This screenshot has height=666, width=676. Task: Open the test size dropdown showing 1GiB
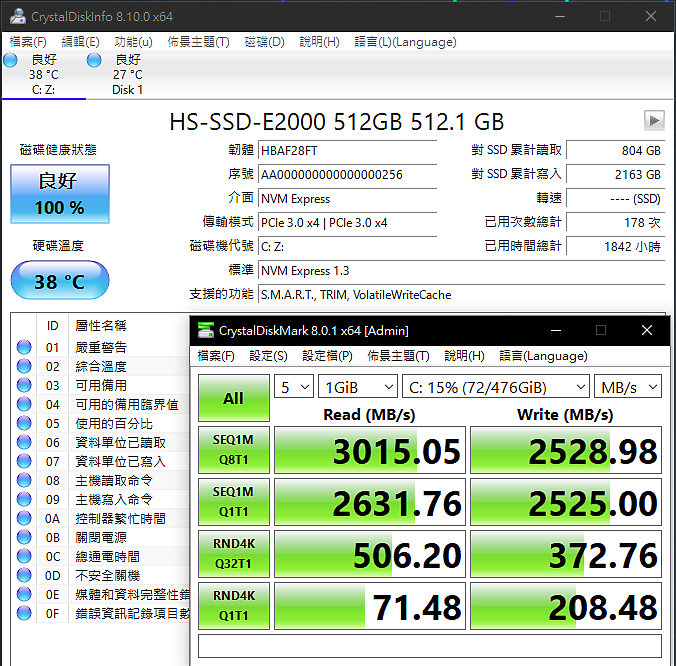[358, 387]
